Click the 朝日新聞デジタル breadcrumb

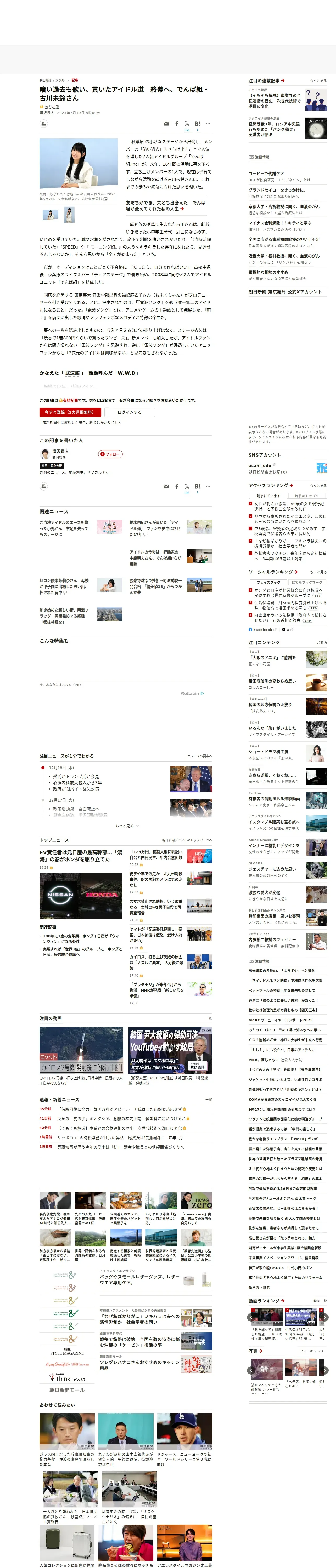pyautogui.click(x=52, y=80)
